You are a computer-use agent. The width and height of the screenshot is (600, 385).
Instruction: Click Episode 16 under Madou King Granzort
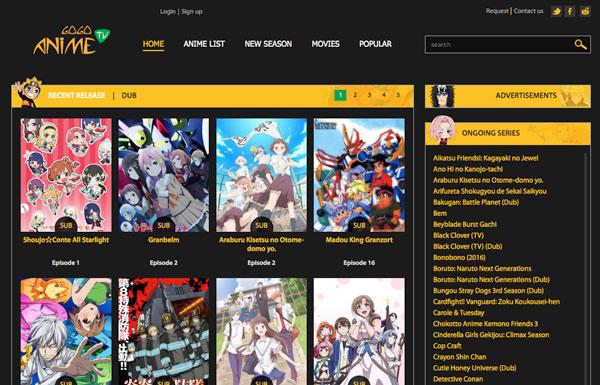[x=359, y=263]
